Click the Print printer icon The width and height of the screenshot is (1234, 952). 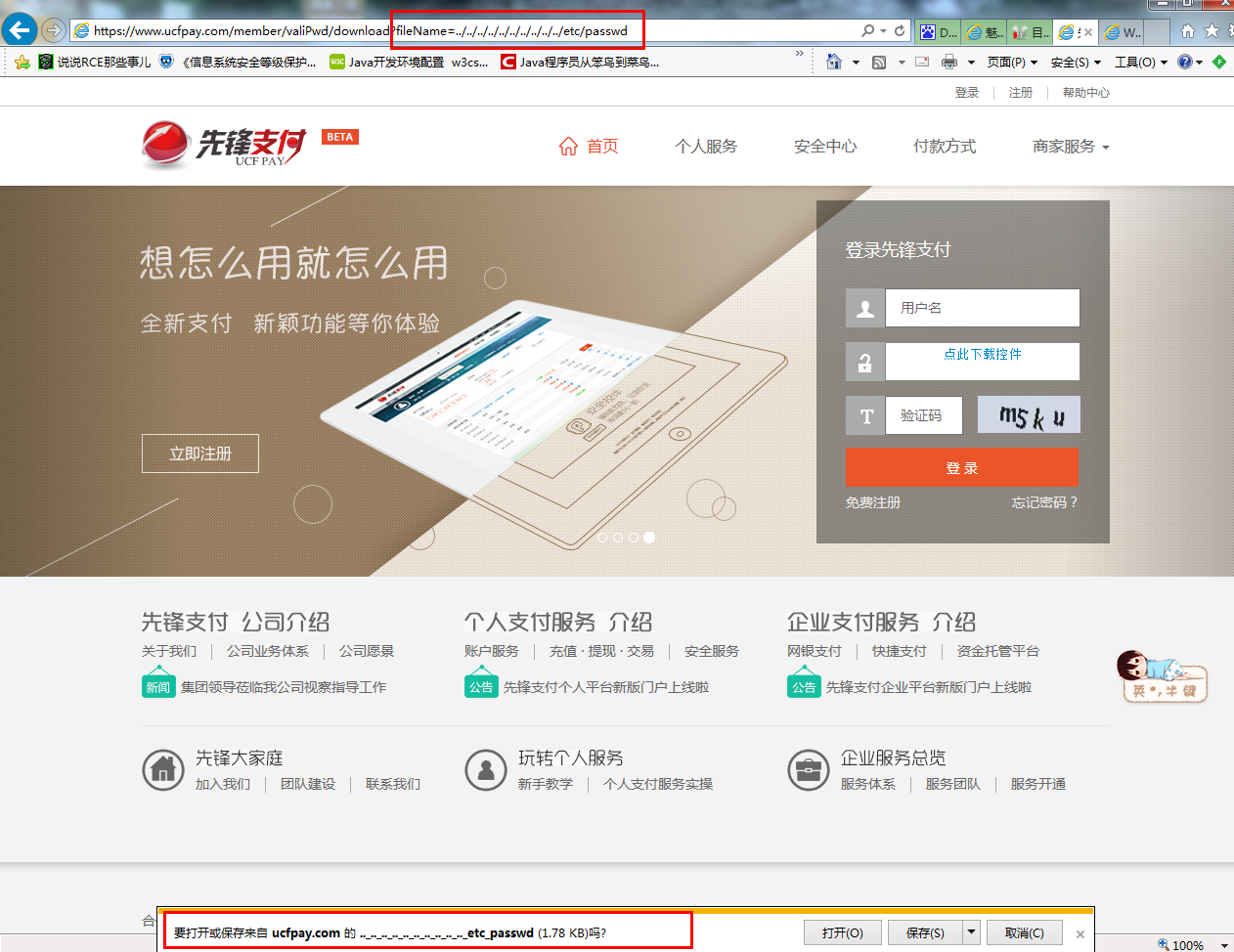tap(948, 63)
